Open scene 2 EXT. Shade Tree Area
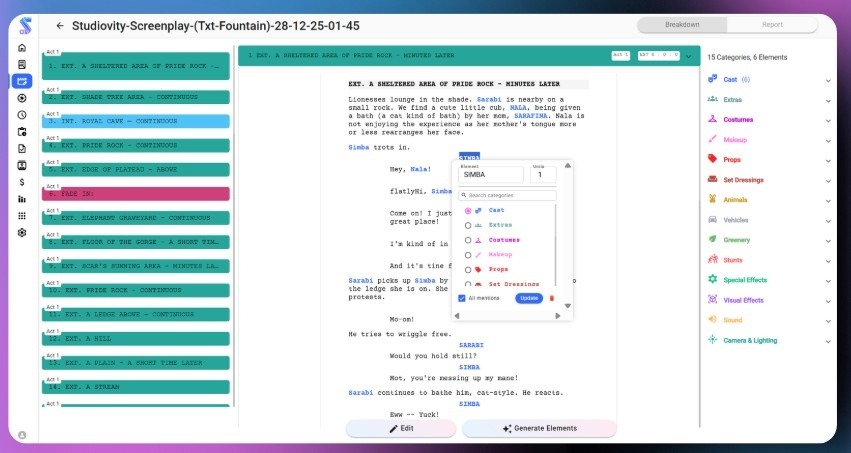 tap(136, 97)
